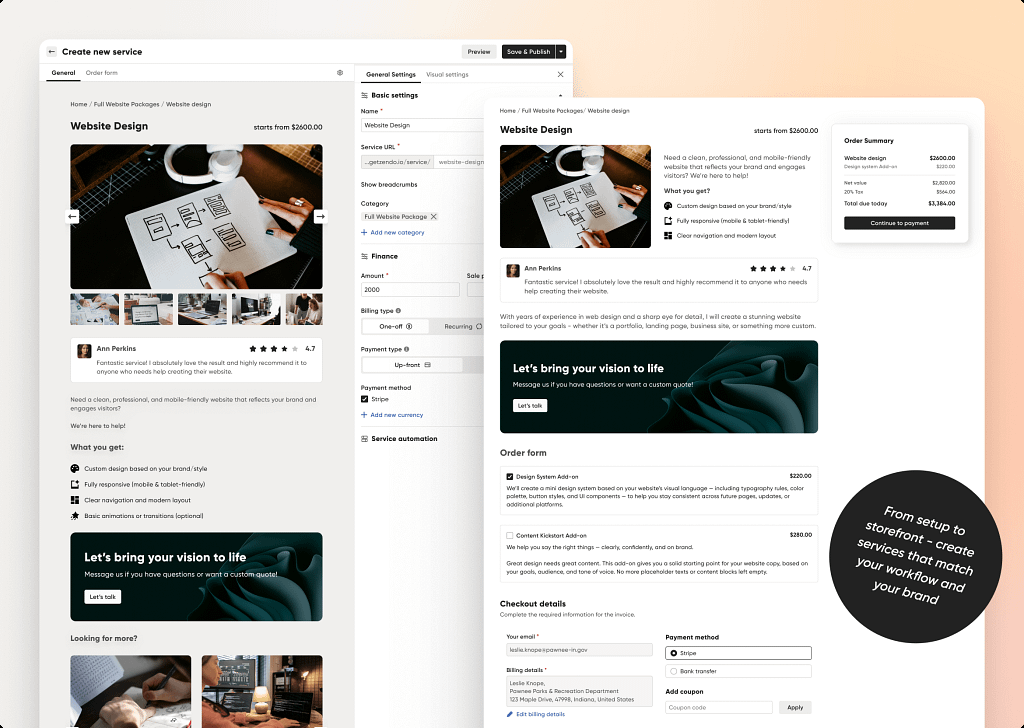Open the Visual settings tab
Screen dimensions: 1024x728
tap(447, 74)
